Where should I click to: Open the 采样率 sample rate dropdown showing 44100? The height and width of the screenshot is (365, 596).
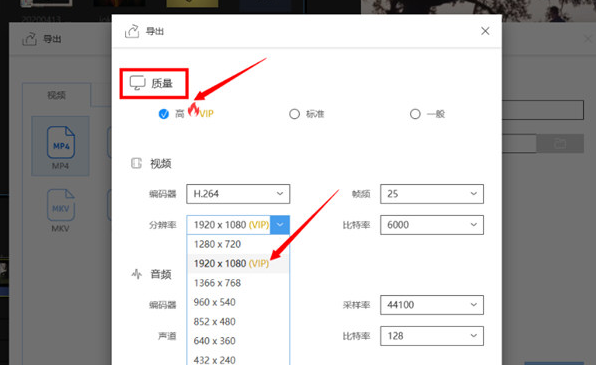[x=432, y=305]
